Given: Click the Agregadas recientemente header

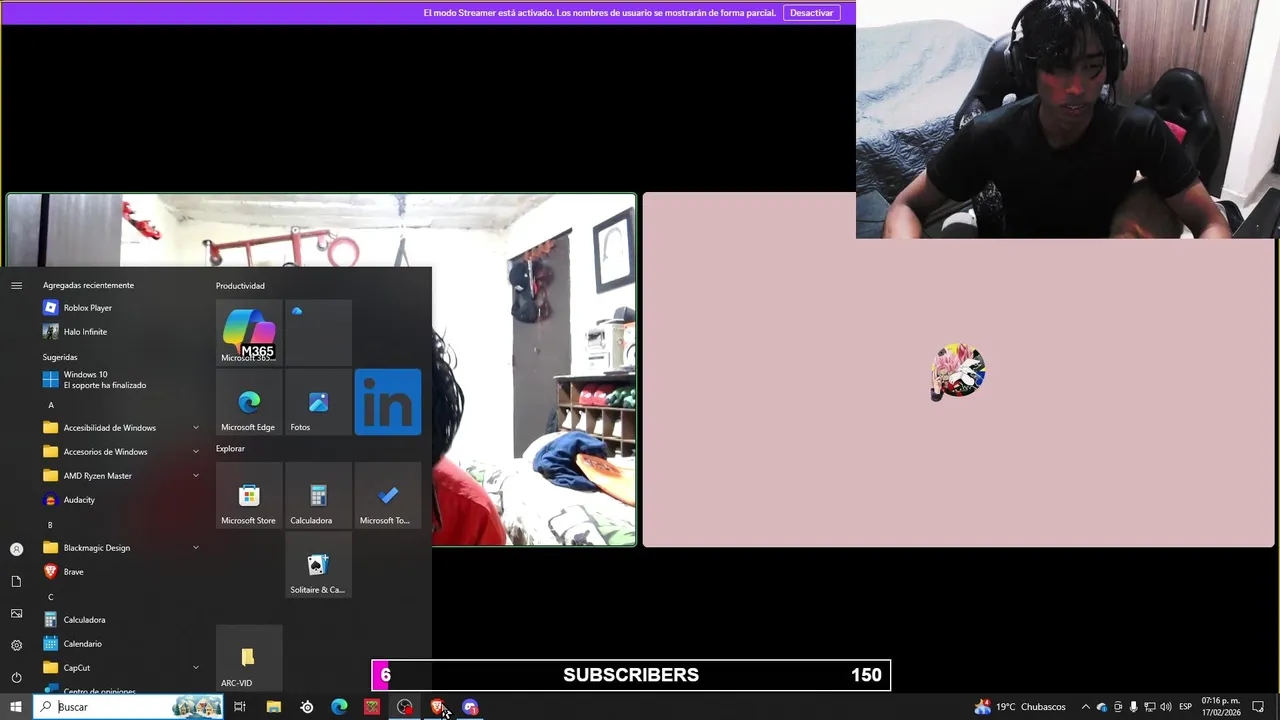Looking at the screenshot, I should click(88, 286).
